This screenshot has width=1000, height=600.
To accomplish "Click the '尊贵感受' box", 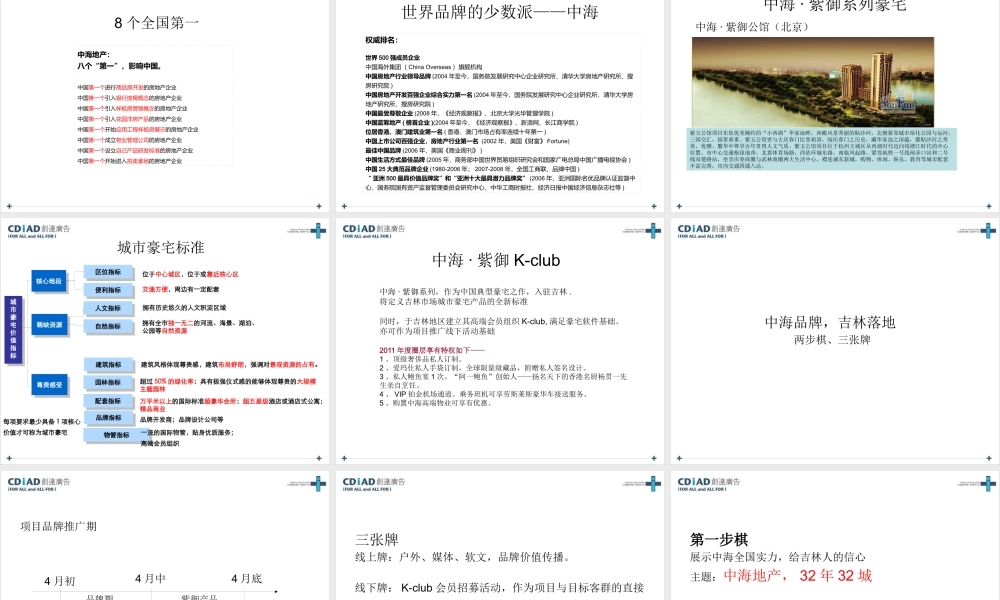I will (x=49, y=385).
